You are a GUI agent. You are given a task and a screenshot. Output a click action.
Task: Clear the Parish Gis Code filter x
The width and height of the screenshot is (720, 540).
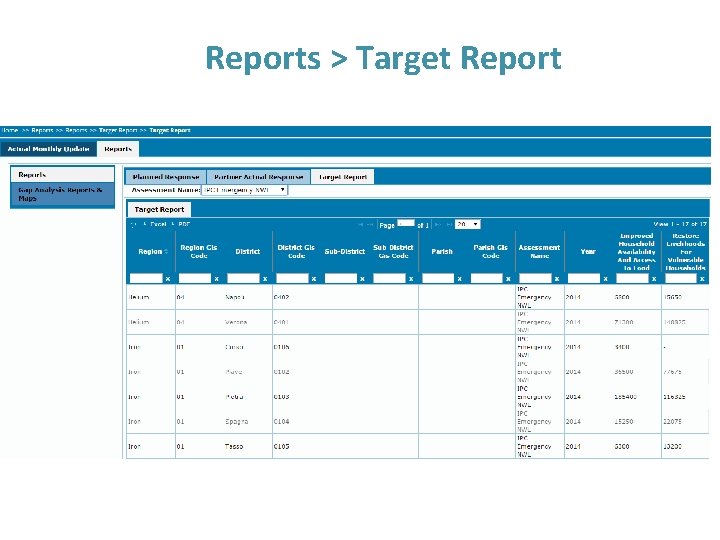coord(508,279)
